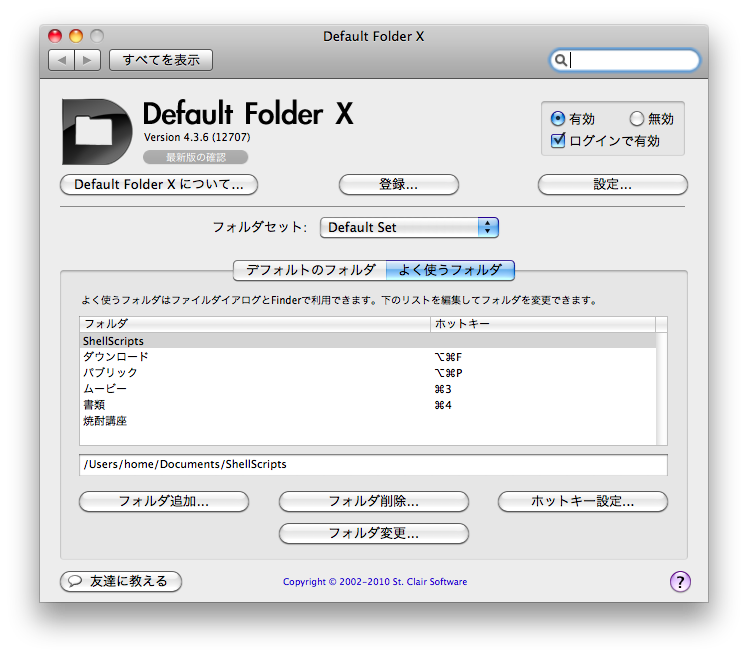This screenshot has height=657, width=748.
Task: Click the magnifier icon in search field
Action: [x=561, y=60]
